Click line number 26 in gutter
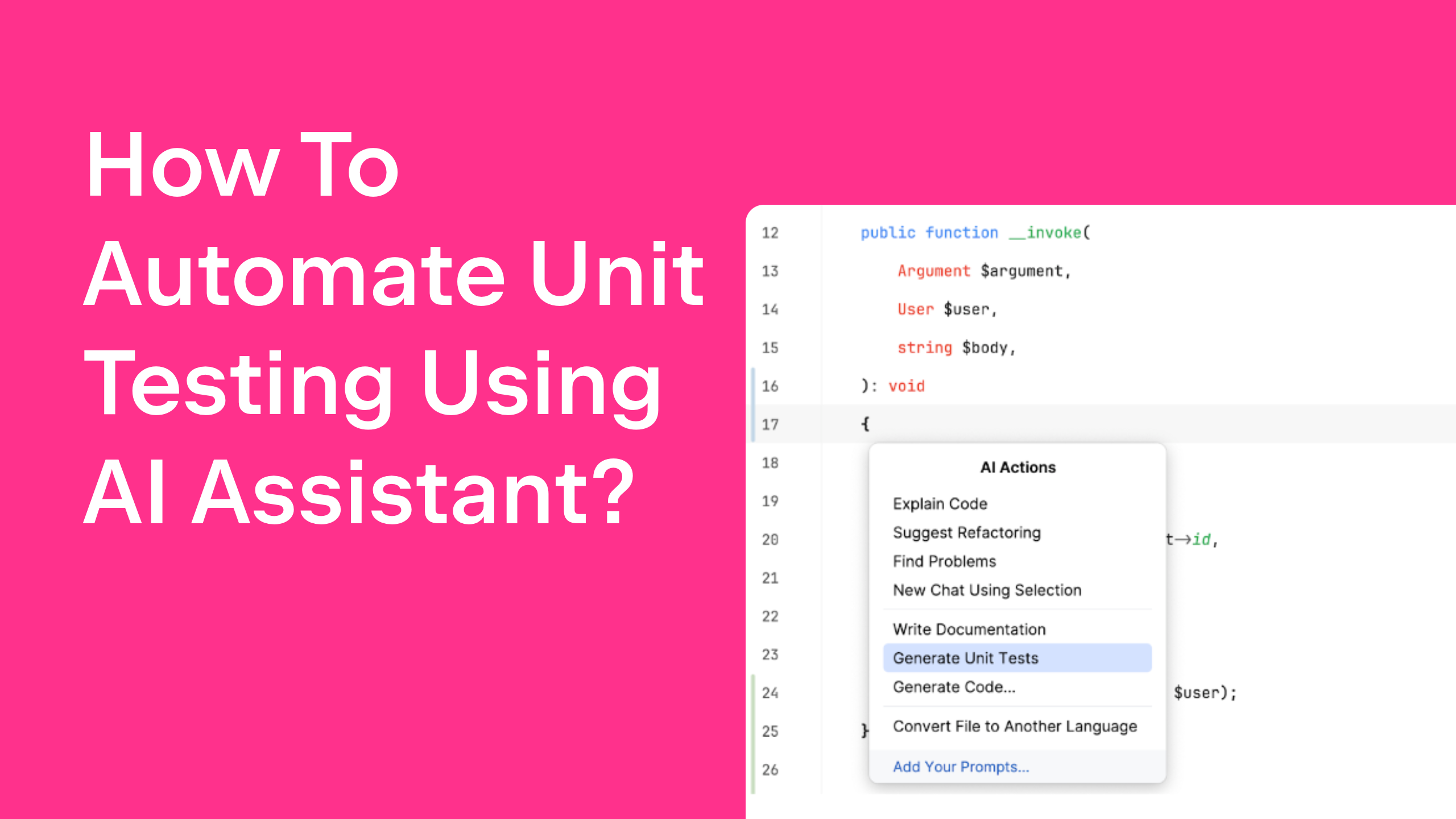 pos(770,770)
